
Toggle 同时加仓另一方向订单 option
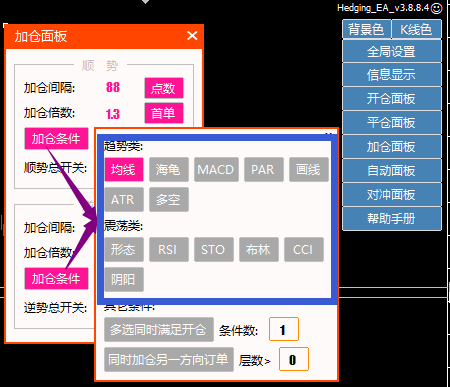click(x=169, y=359)
